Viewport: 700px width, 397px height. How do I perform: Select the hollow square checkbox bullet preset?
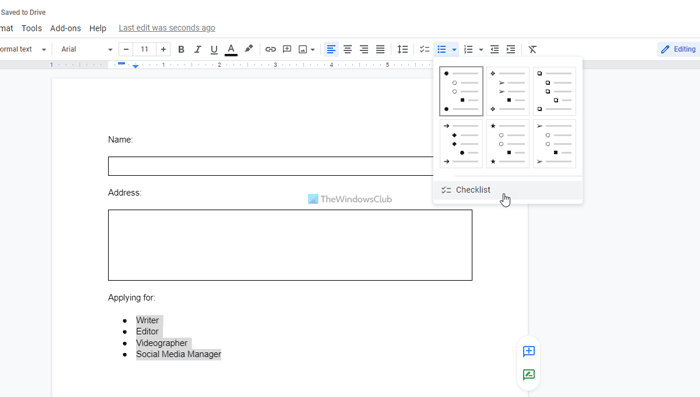[554, 91]
